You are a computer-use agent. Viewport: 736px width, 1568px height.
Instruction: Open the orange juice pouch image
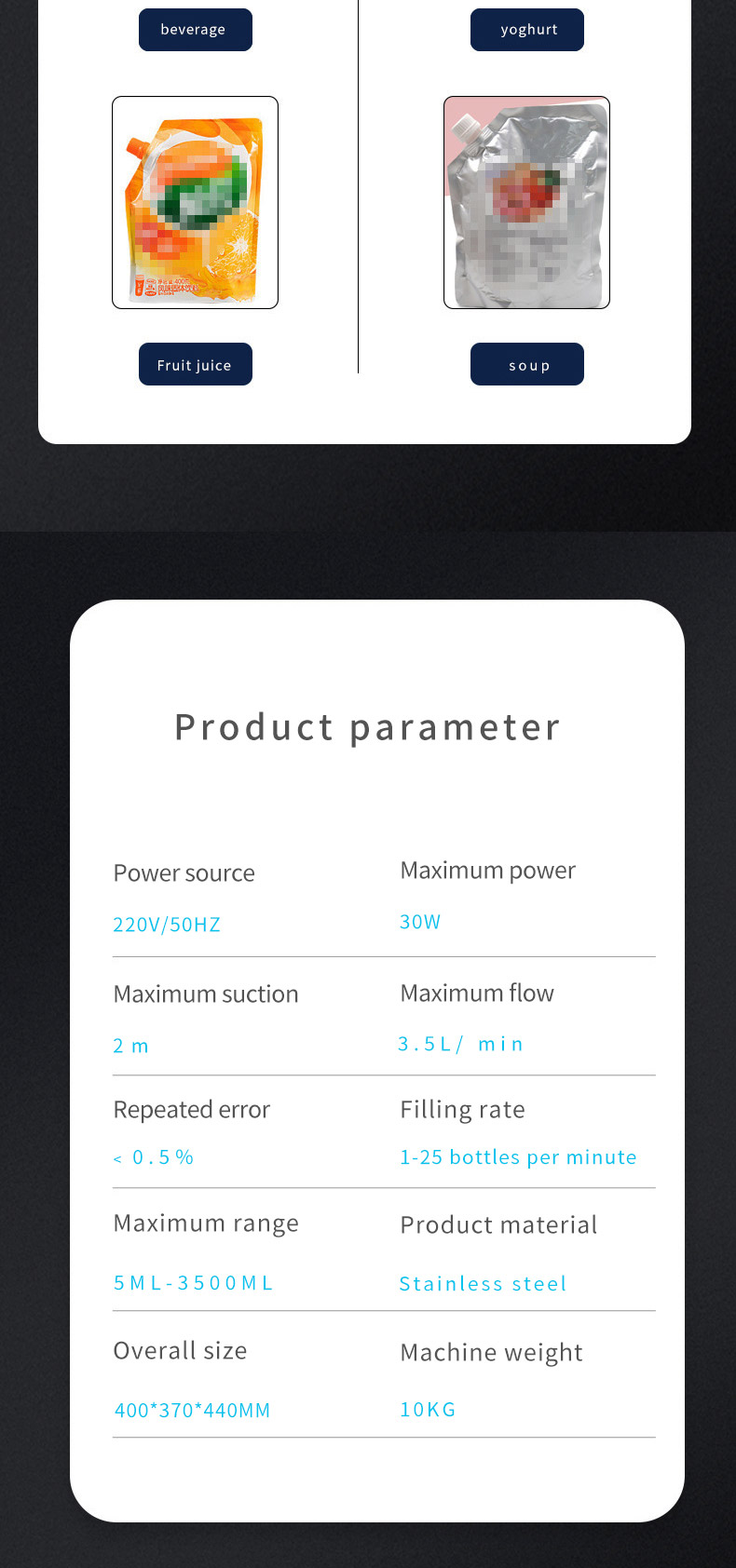195,202
